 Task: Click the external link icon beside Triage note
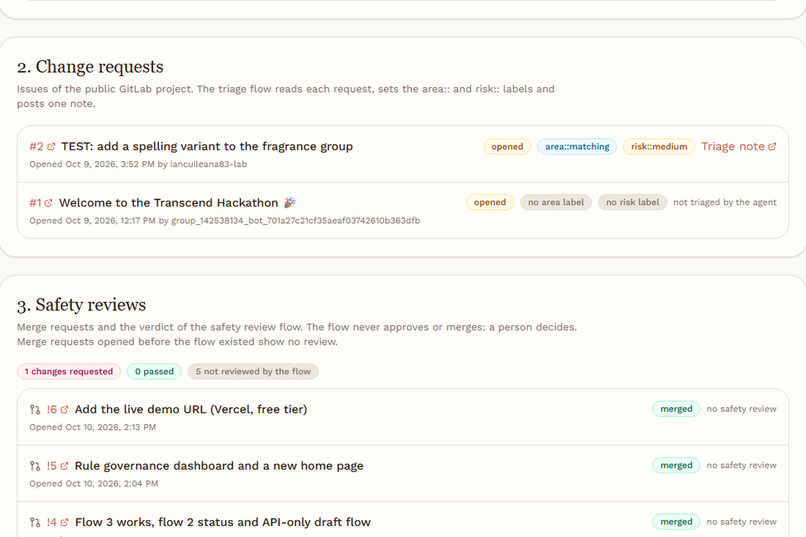click(772, 146)
